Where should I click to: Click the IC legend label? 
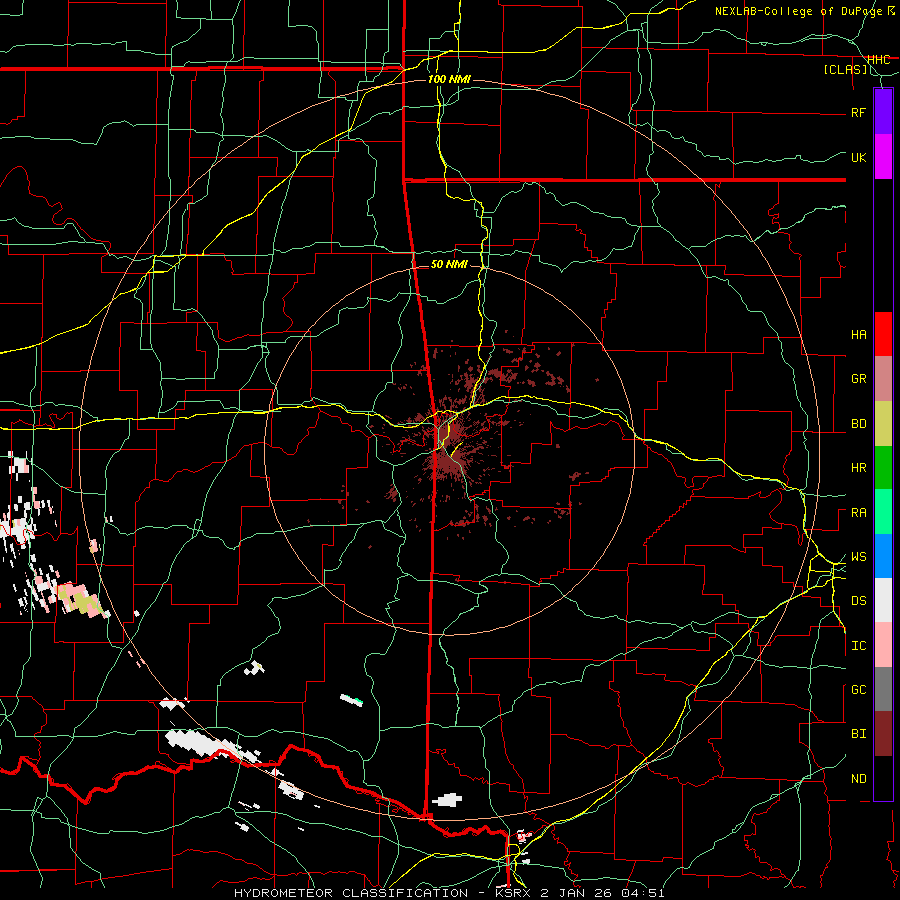[x=858, y=646]
